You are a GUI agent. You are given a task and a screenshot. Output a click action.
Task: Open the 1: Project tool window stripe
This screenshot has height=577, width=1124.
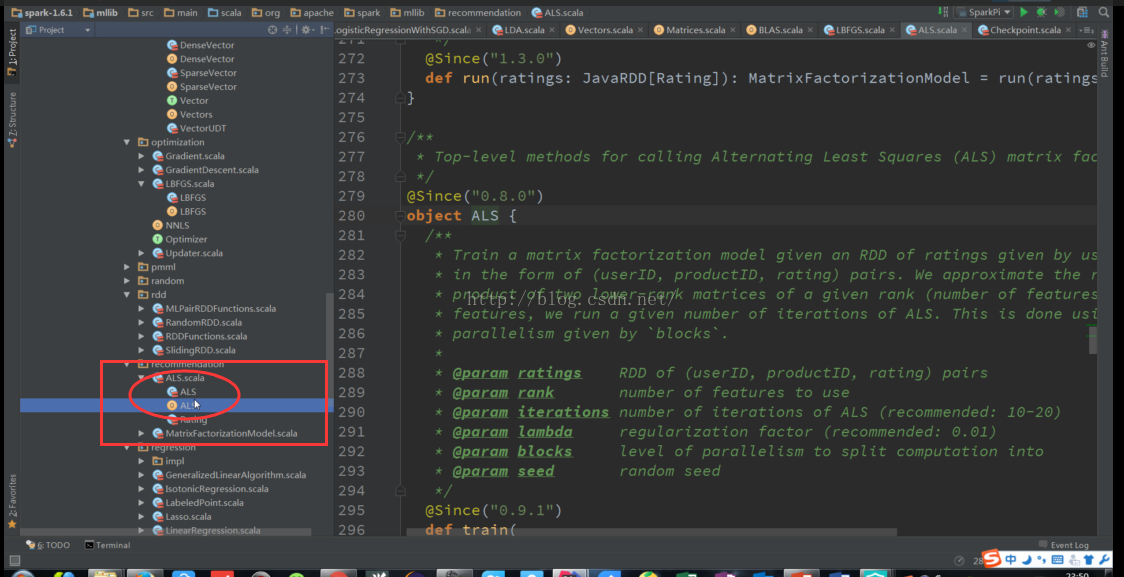pos(11,52)
